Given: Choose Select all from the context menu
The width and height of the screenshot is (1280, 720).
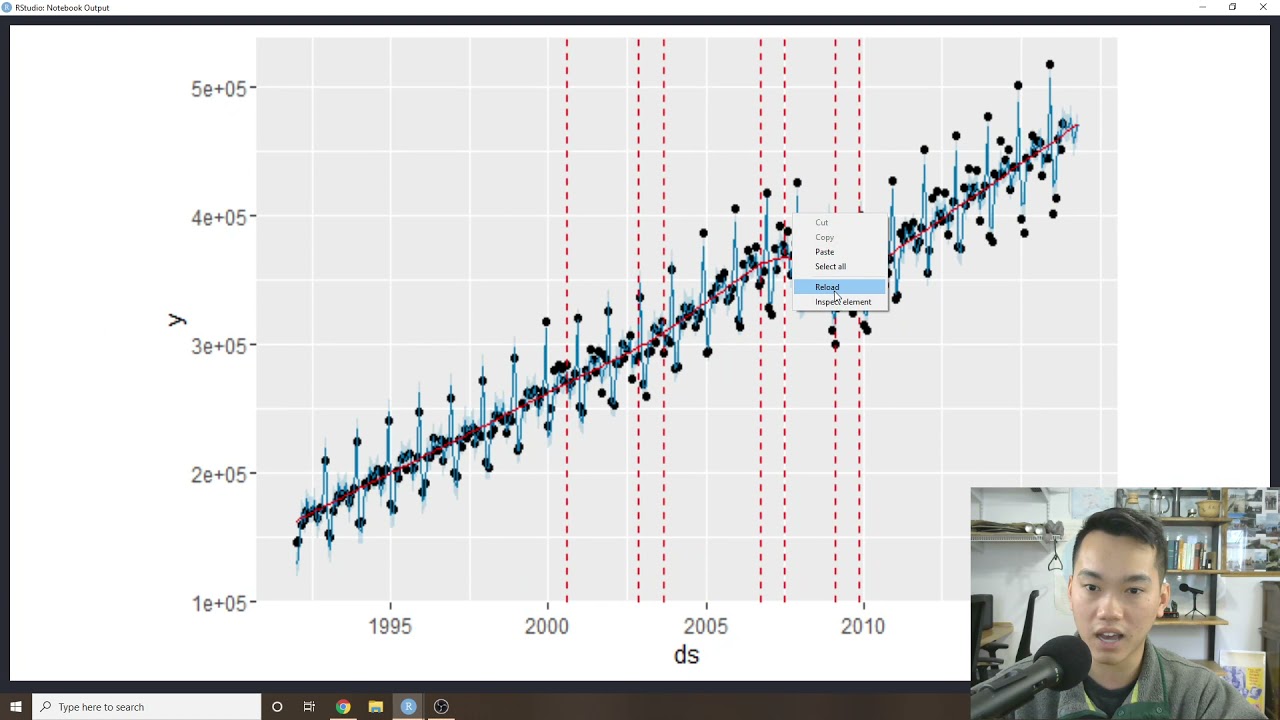Looking at the screenshot, I should coord(830,266).
